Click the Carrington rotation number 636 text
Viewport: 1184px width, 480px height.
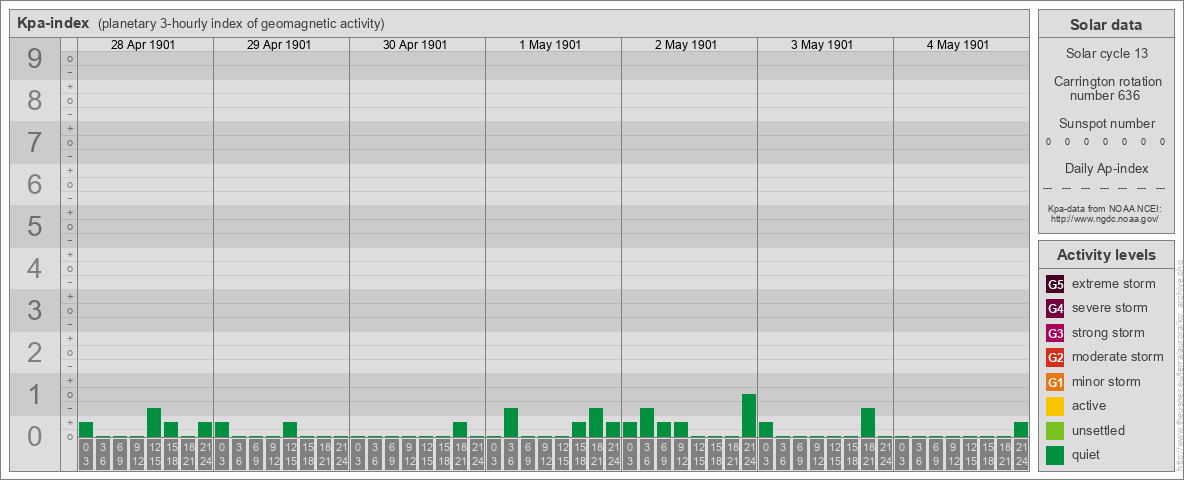point(1107,88)
